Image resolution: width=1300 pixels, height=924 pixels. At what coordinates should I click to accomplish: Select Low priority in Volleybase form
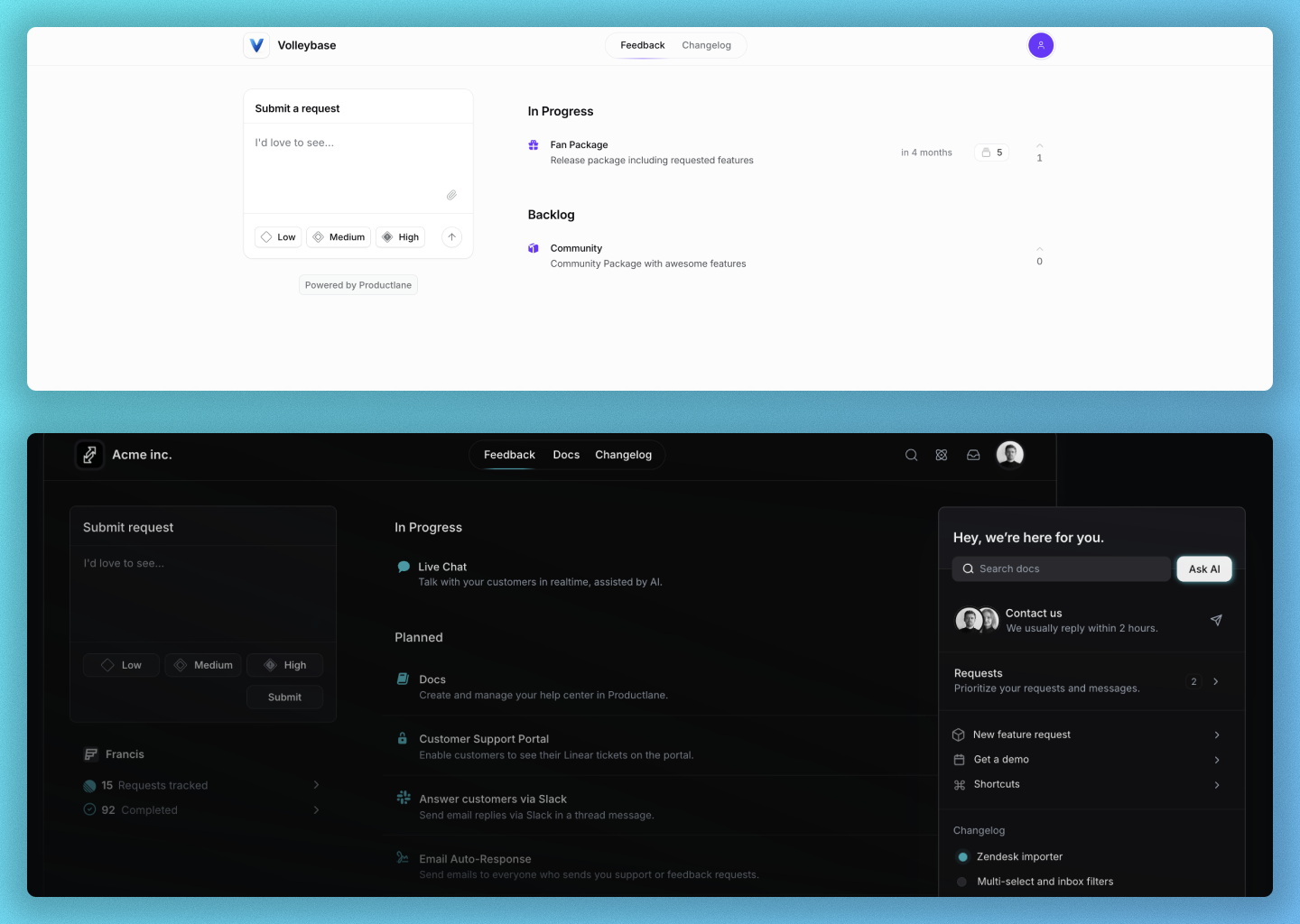coord(278,237)
